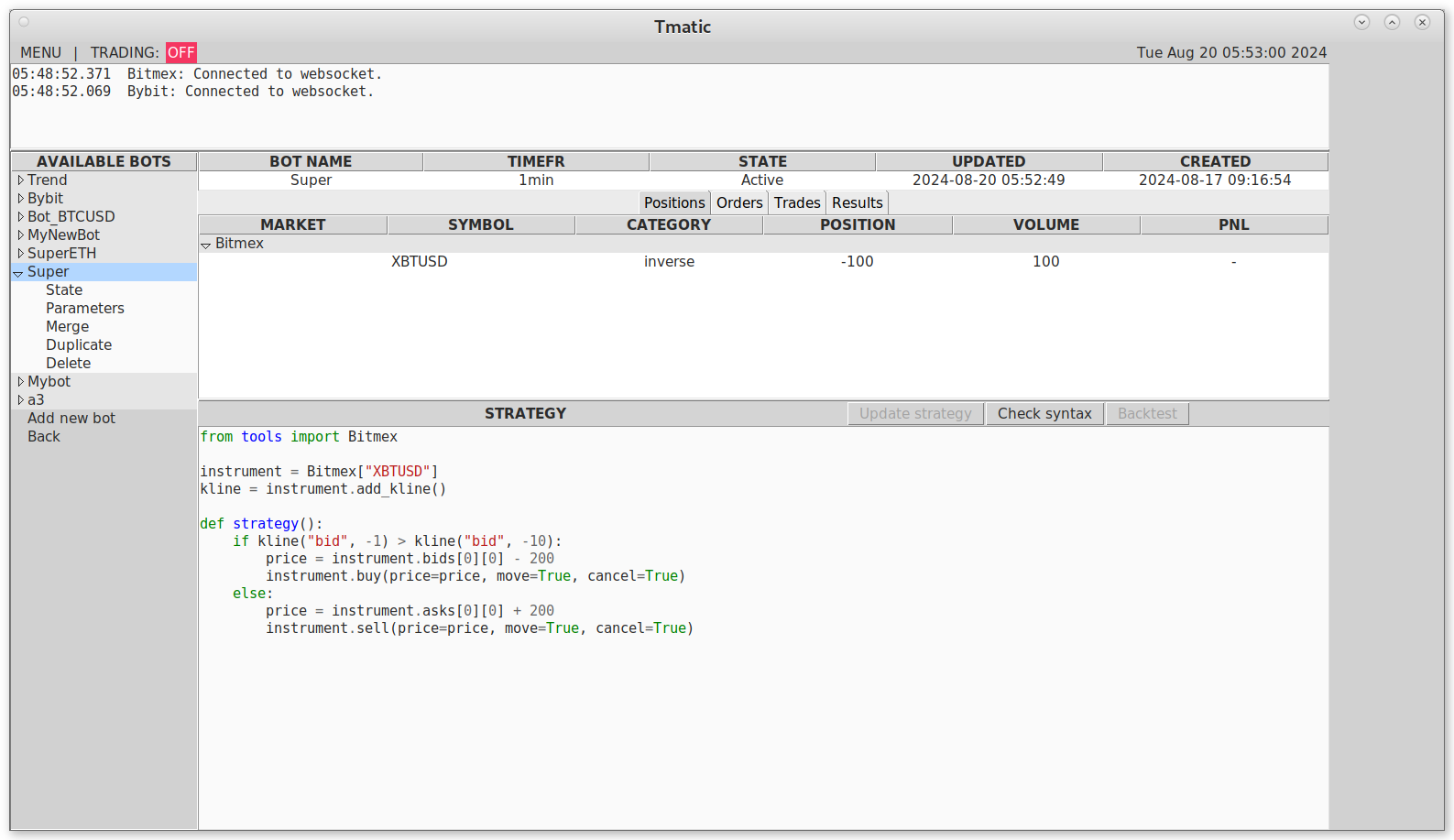
Task: Select the XBTUSD symbol cell
Action: pyautogui.click(x=420, y=262)
